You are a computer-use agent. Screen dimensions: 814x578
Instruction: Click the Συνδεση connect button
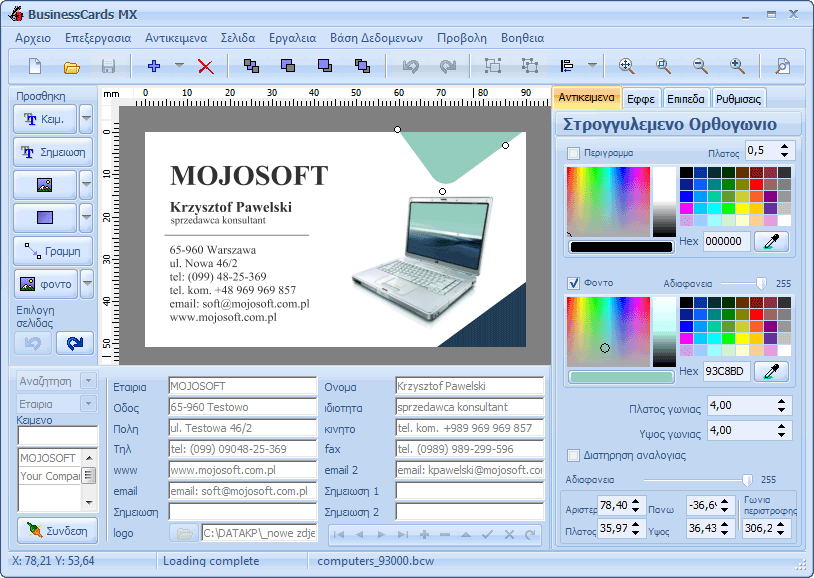pos(57,531)
